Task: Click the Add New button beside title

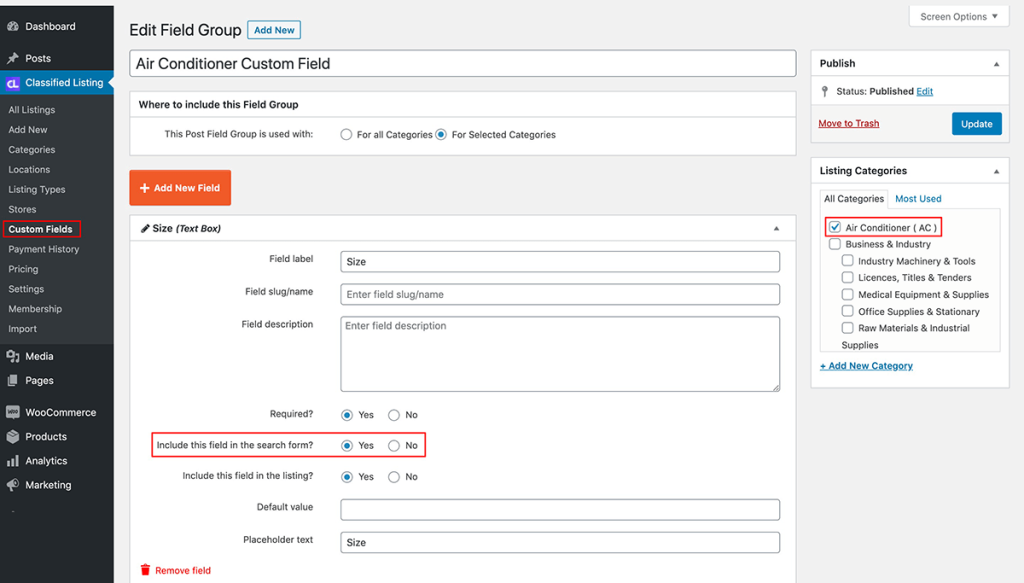Action: point(274,30)
